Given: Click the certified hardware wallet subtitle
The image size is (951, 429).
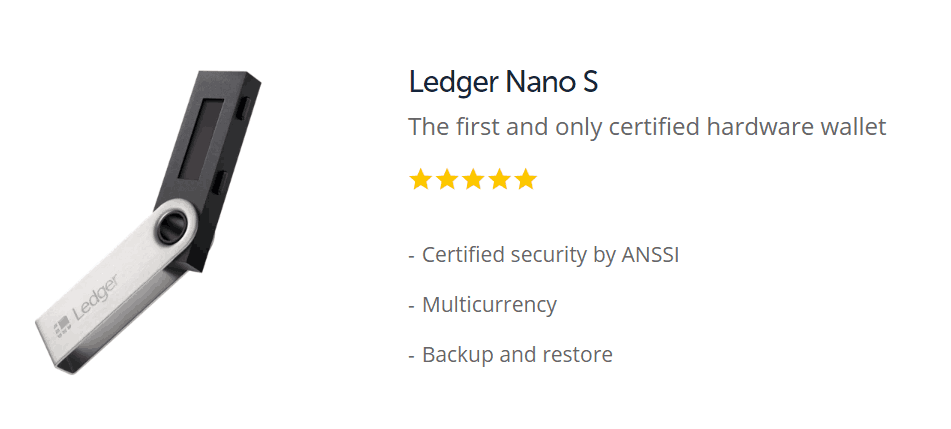Looking at the screenshot, I should tap(647, 128).
